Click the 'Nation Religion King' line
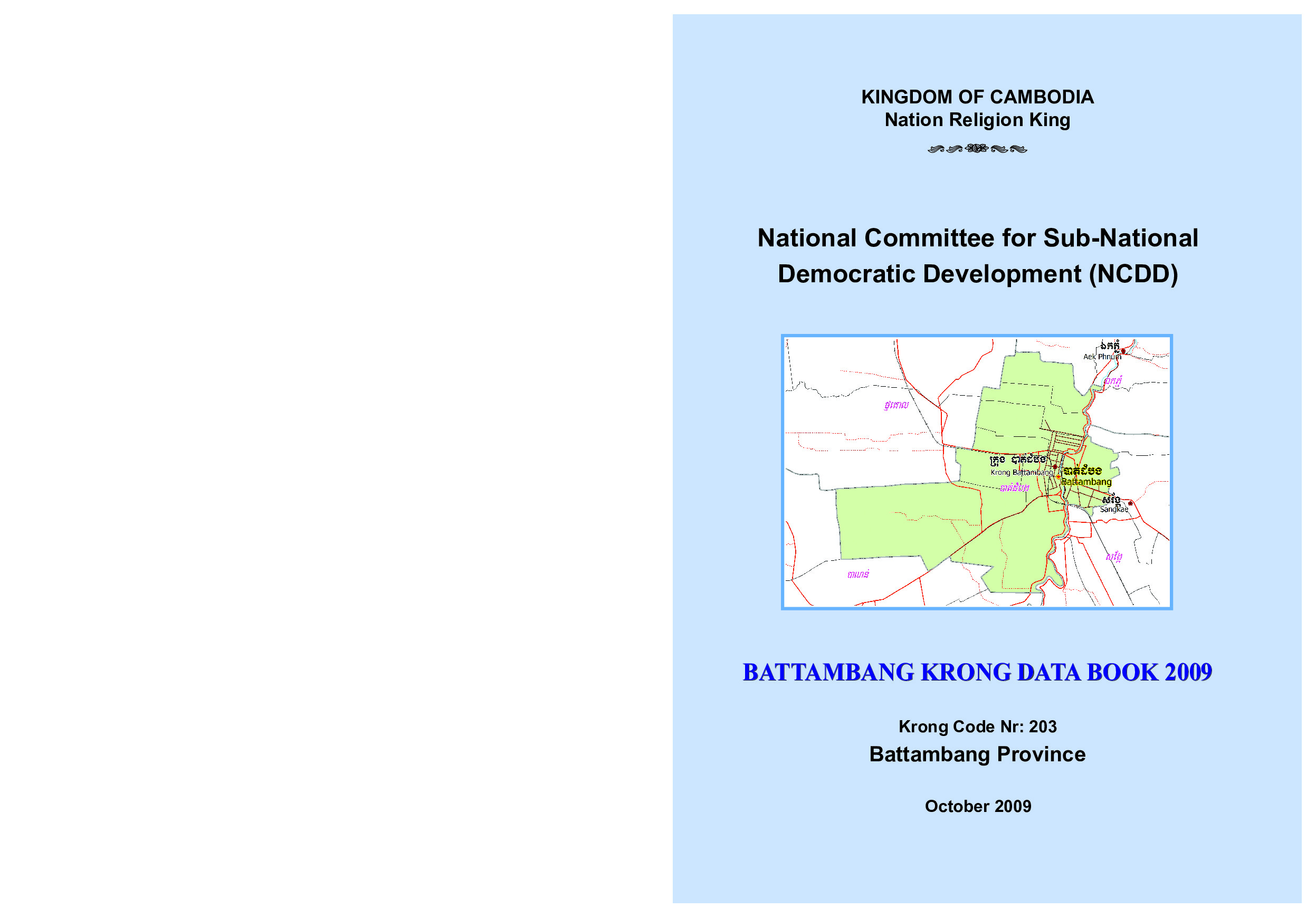 pos(977,120)
